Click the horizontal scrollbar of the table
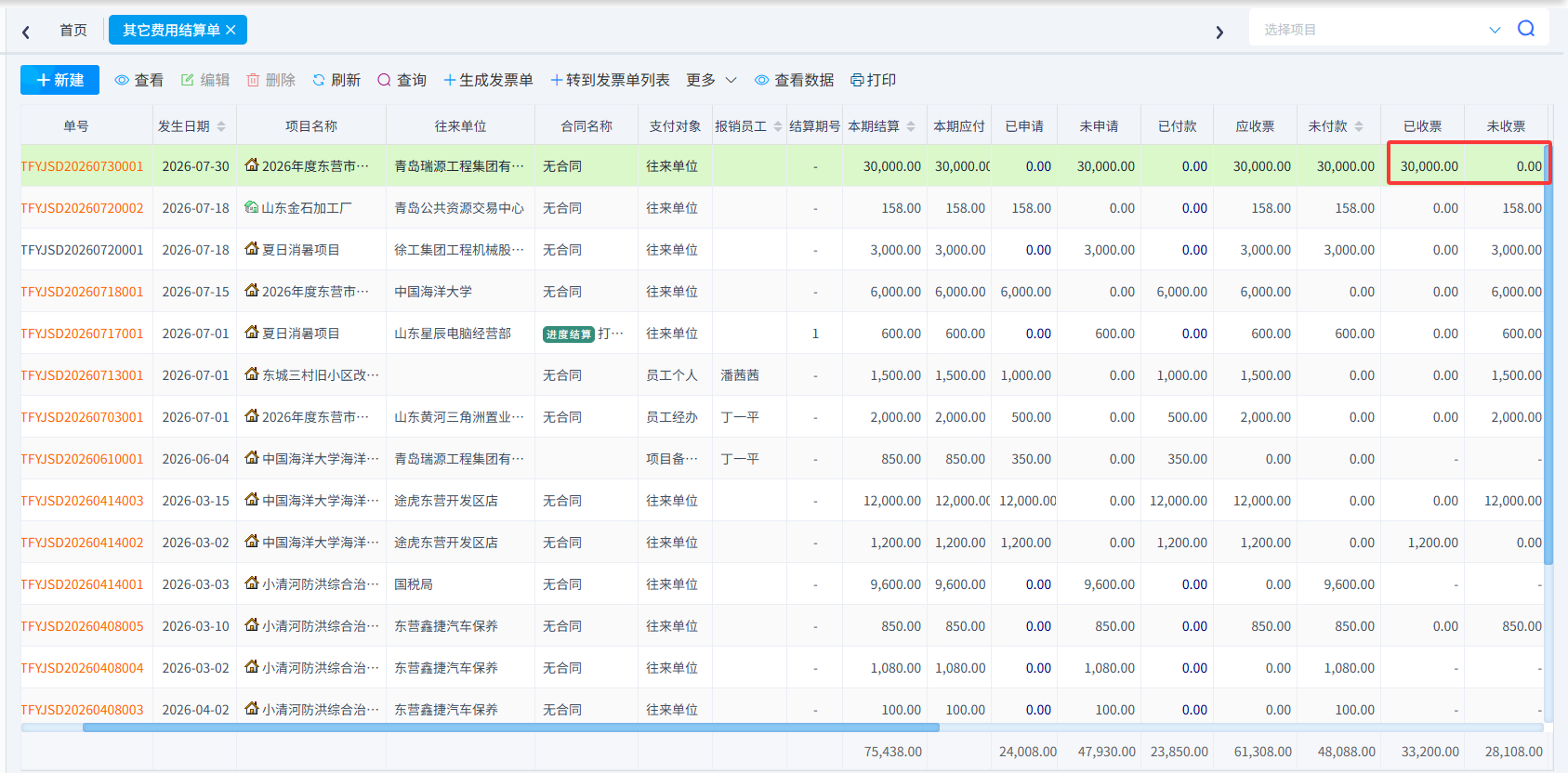 (511, 727)
